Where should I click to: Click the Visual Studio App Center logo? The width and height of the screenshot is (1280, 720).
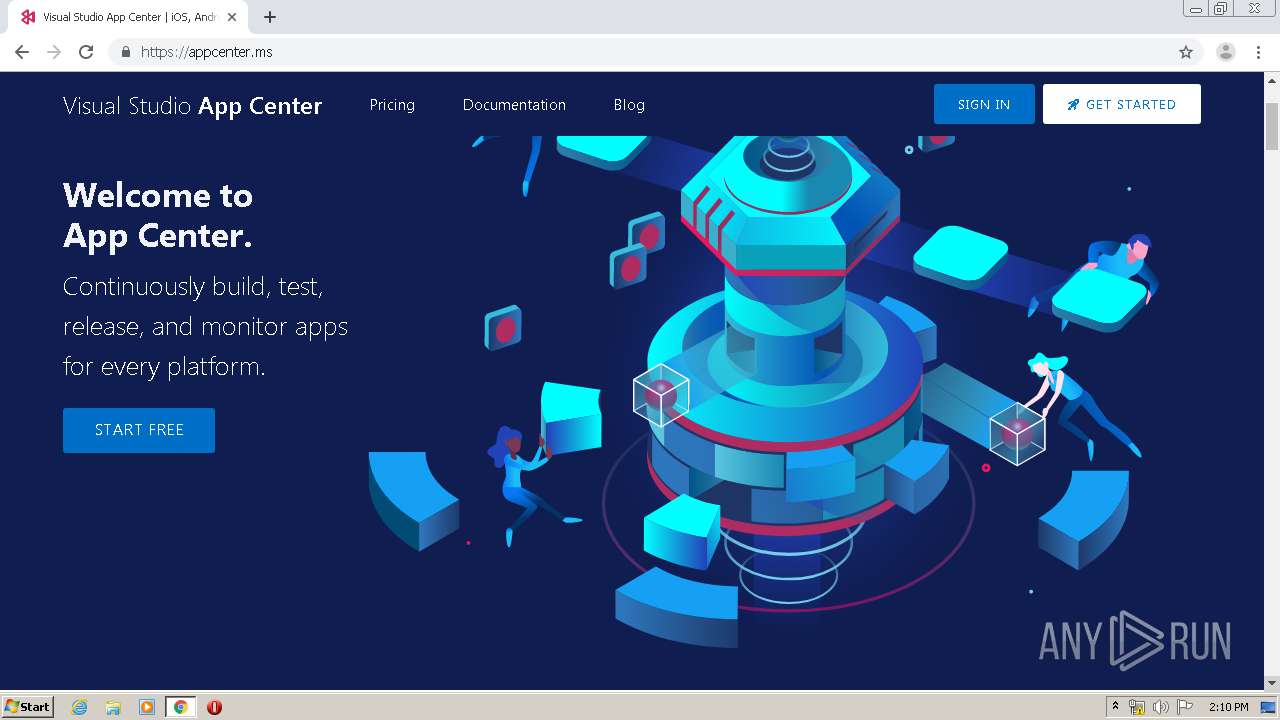(x=192, y=106)
